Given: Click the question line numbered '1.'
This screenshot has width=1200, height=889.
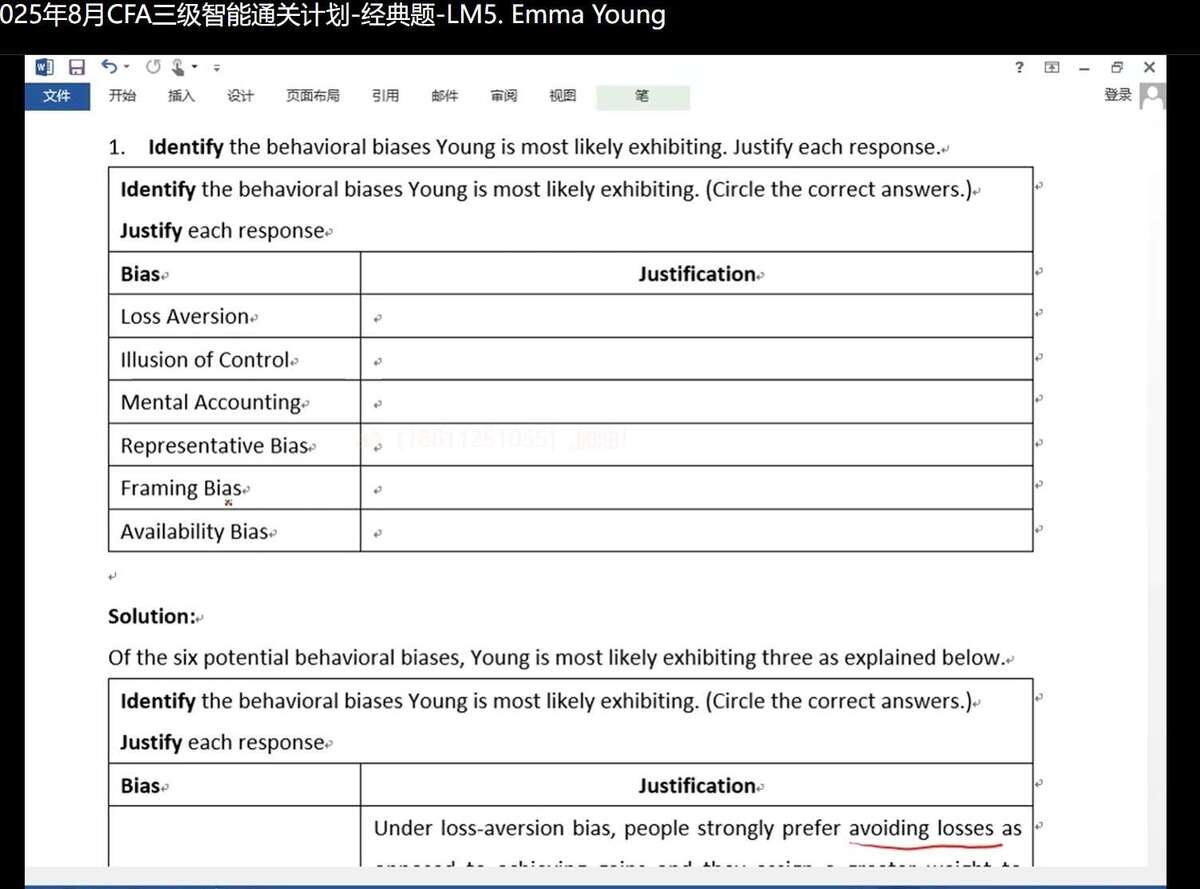Looking at the screenshot, I should (525, 147).
